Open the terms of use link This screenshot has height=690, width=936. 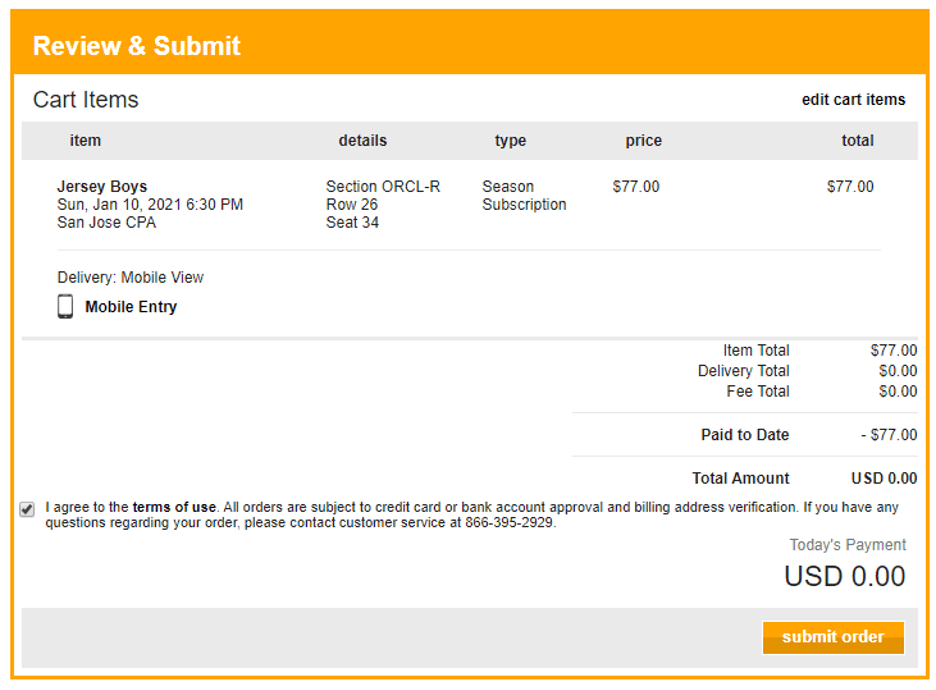[174, 507]
